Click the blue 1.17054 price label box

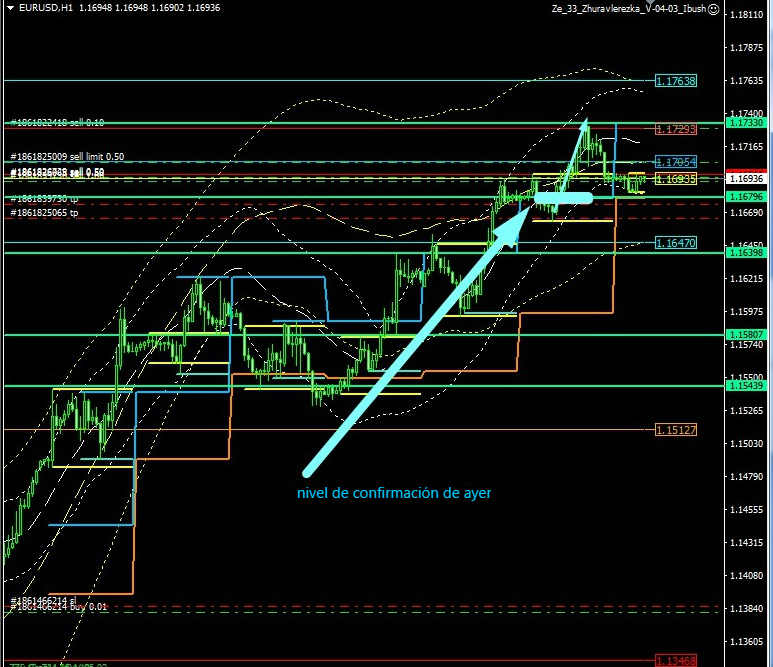click(x=675, y=161)
